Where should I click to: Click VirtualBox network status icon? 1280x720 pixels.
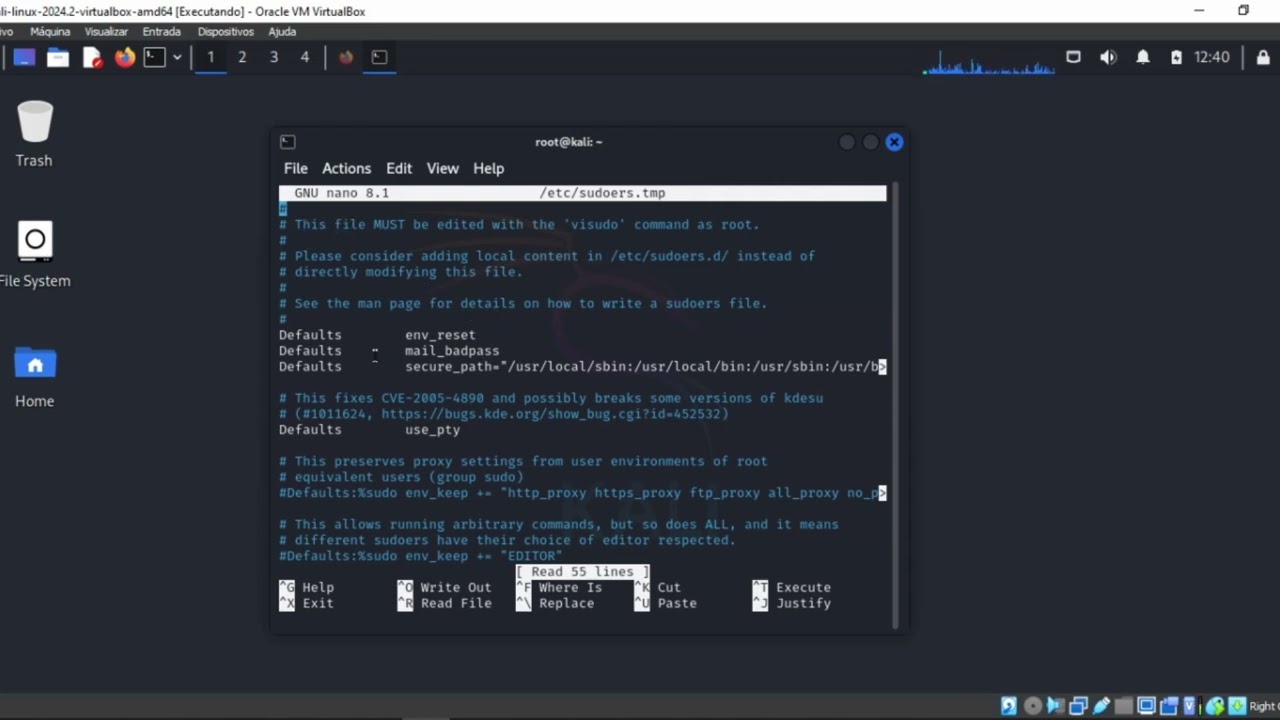coord(1079,706)
